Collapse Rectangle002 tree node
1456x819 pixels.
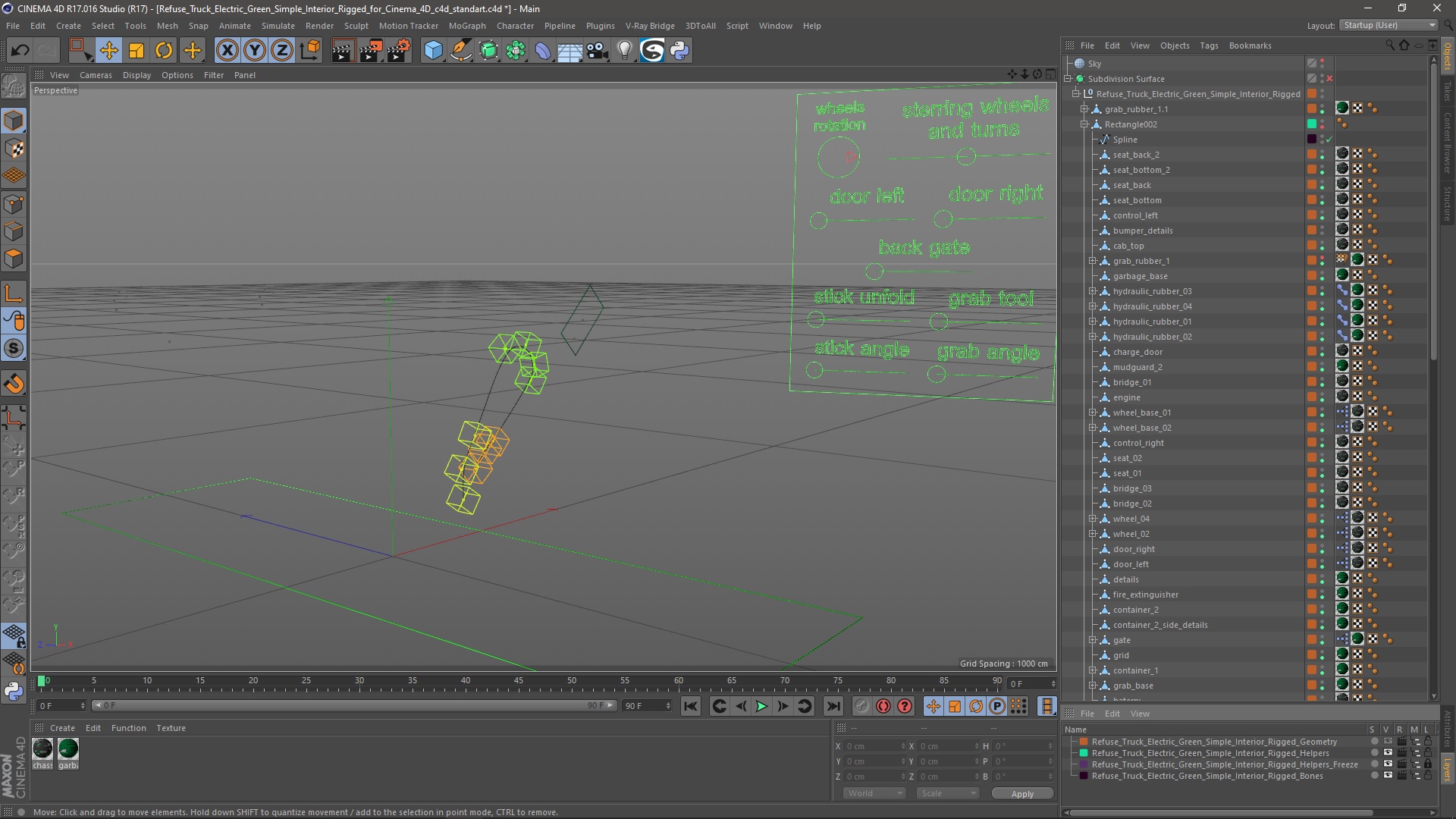click(x=1084, y=124)
